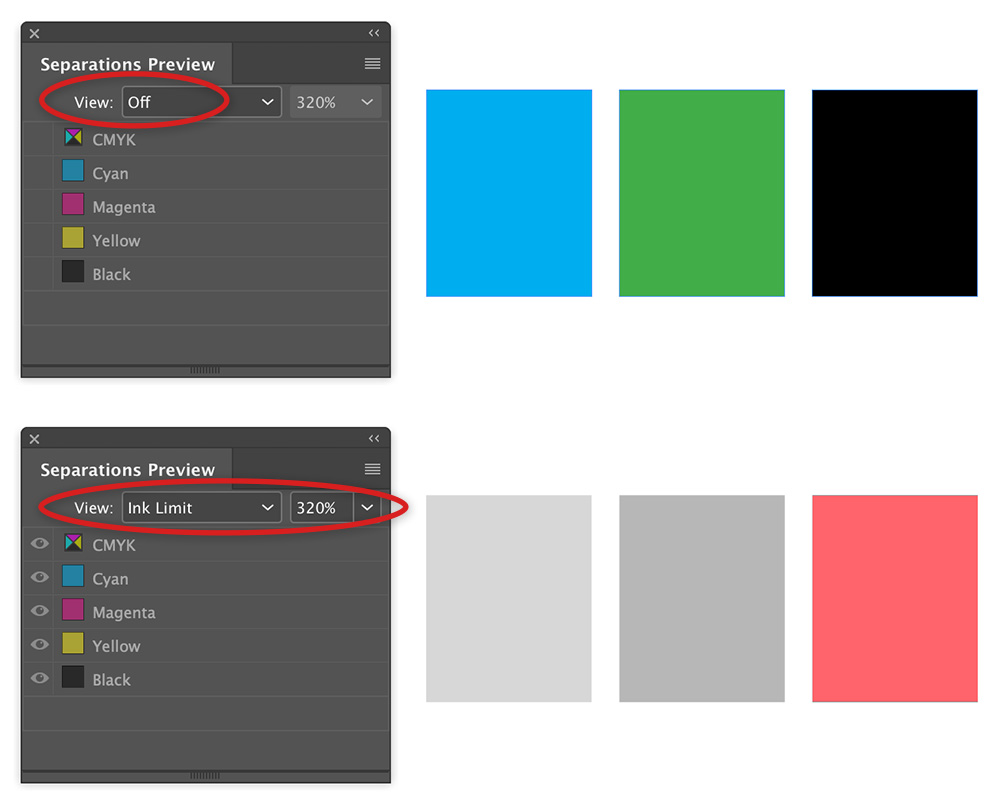Open the 320% ink limit percentage dropdown
Screen dimensions: 1000x811
334,101
